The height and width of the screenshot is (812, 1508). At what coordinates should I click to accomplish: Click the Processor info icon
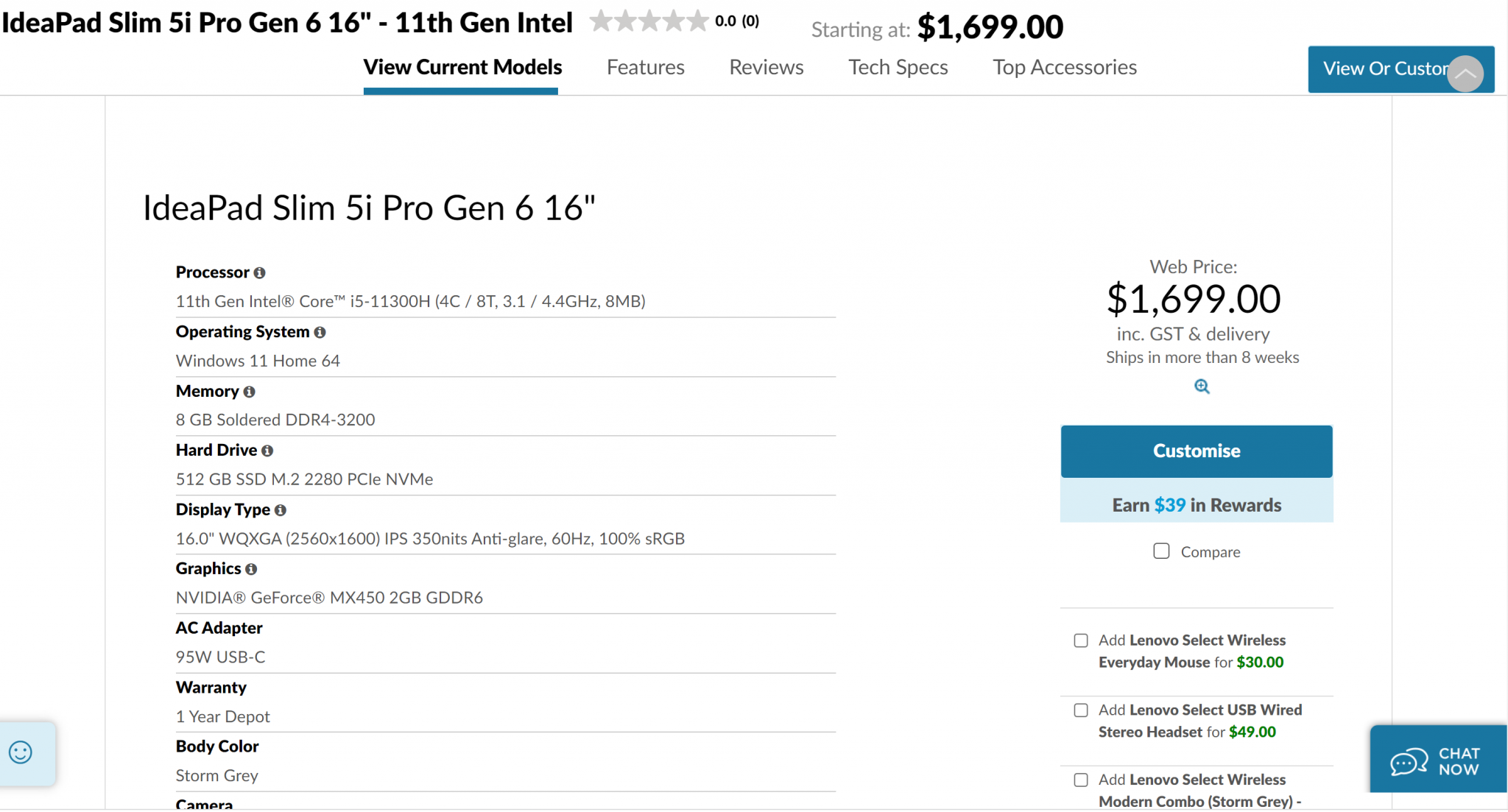pyautogui.click(x=259, y=273)
